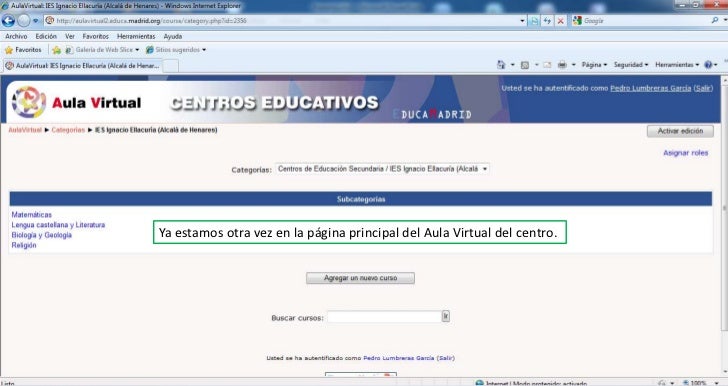728x386 pixels.
Task: Click the compatibility view icon in address bar
Action: point(534,21)
